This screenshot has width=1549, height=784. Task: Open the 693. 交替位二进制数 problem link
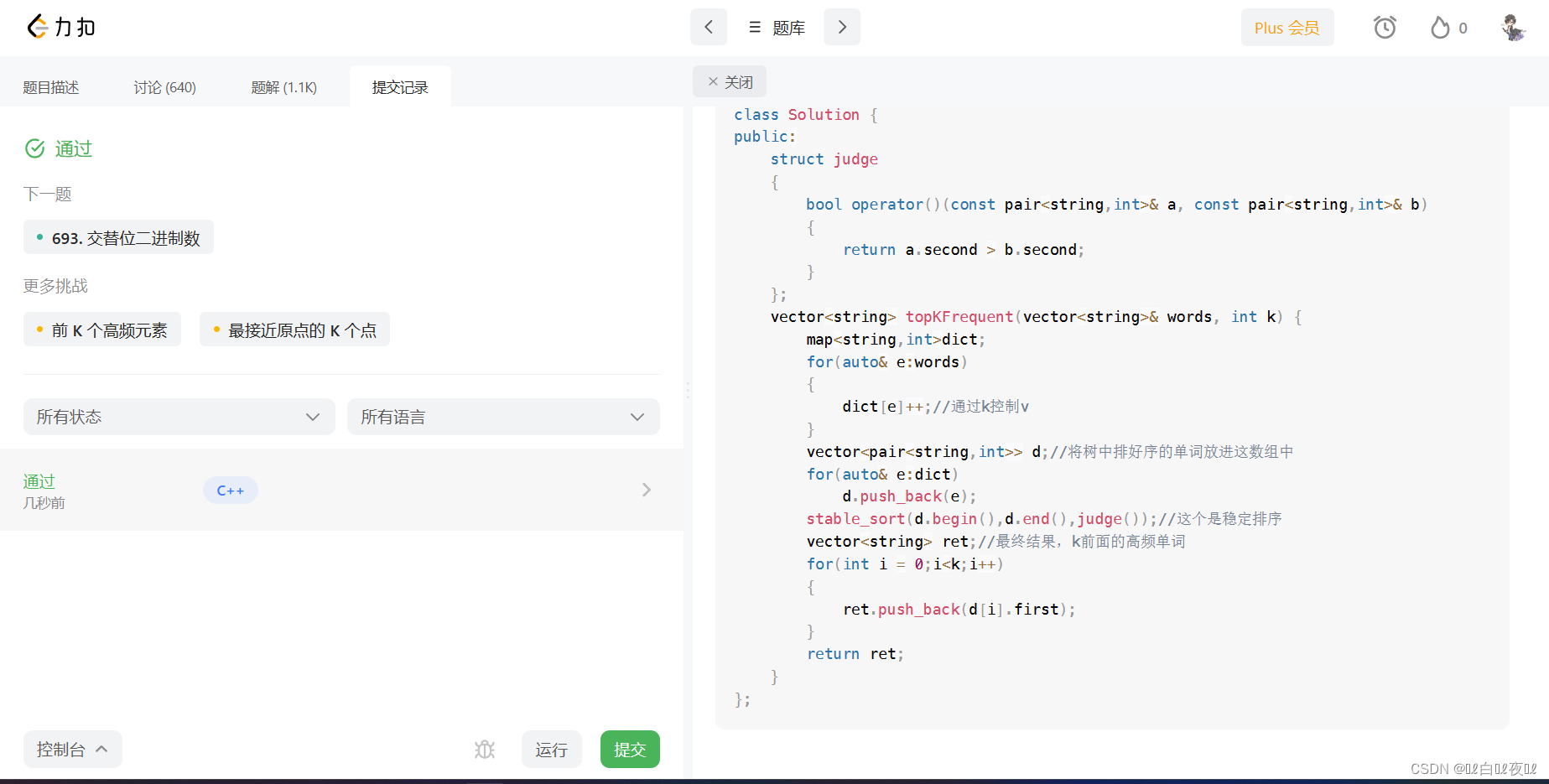coord(117,237)
